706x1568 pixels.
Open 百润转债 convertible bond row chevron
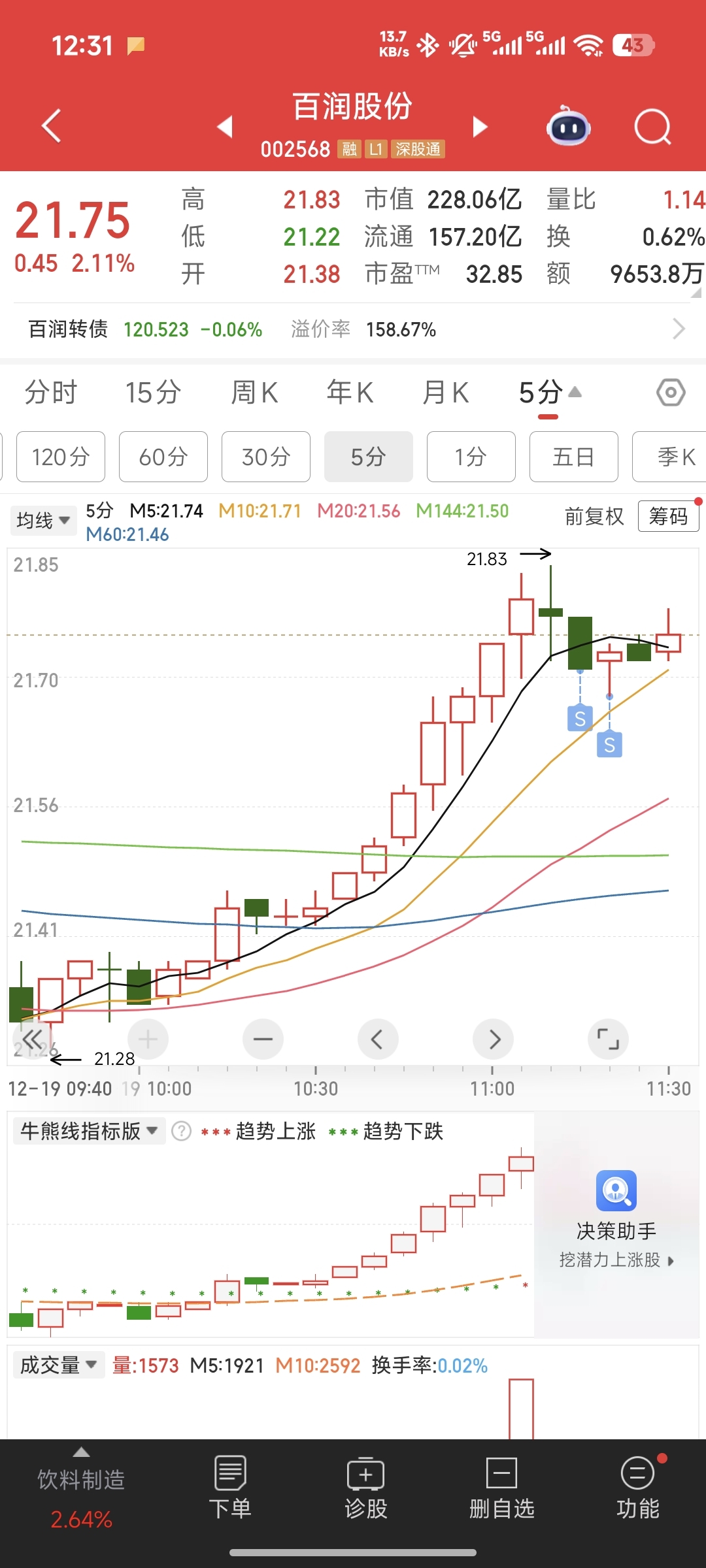(679, 329)
